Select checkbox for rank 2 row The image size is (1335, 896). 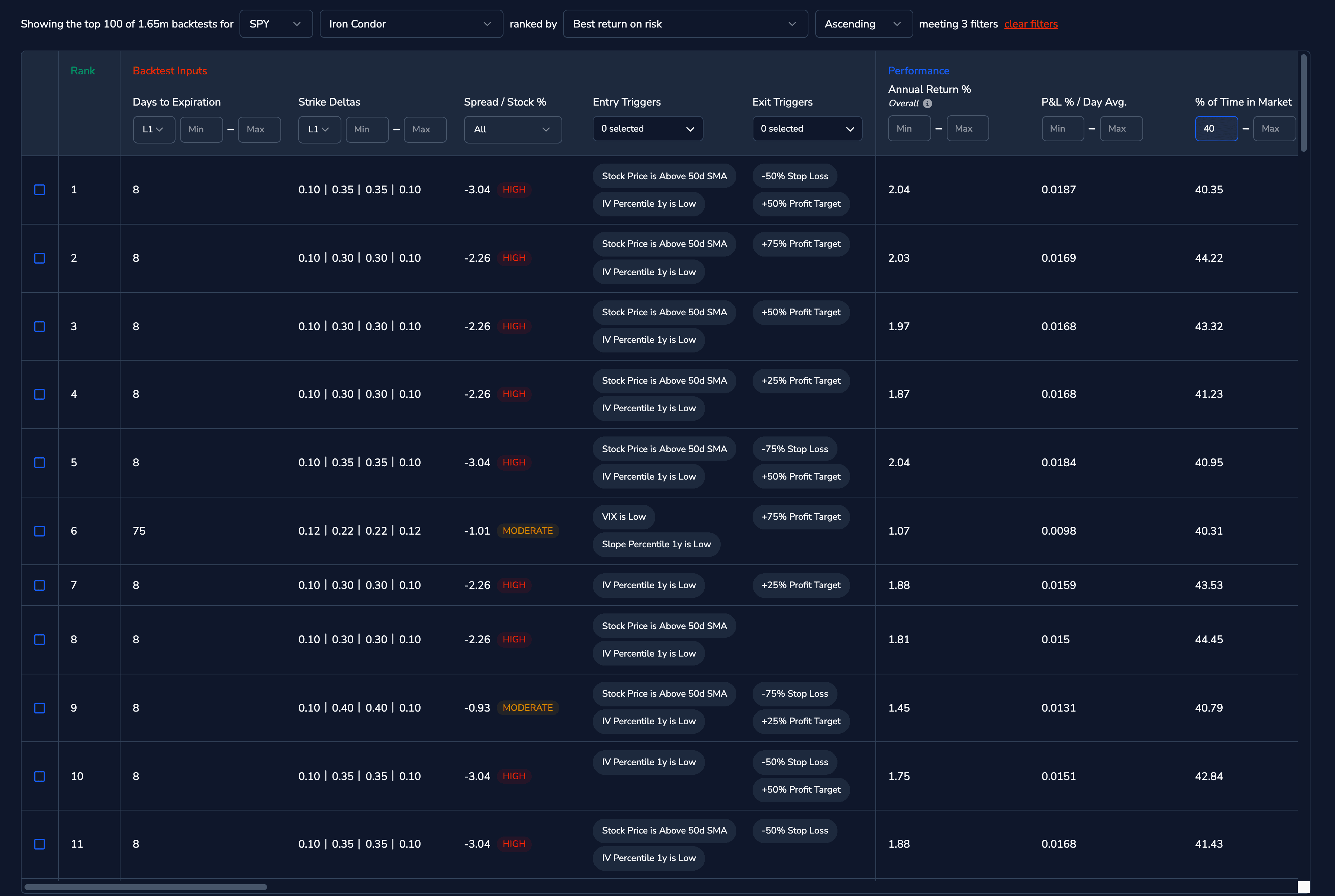[x=39, y=258]
